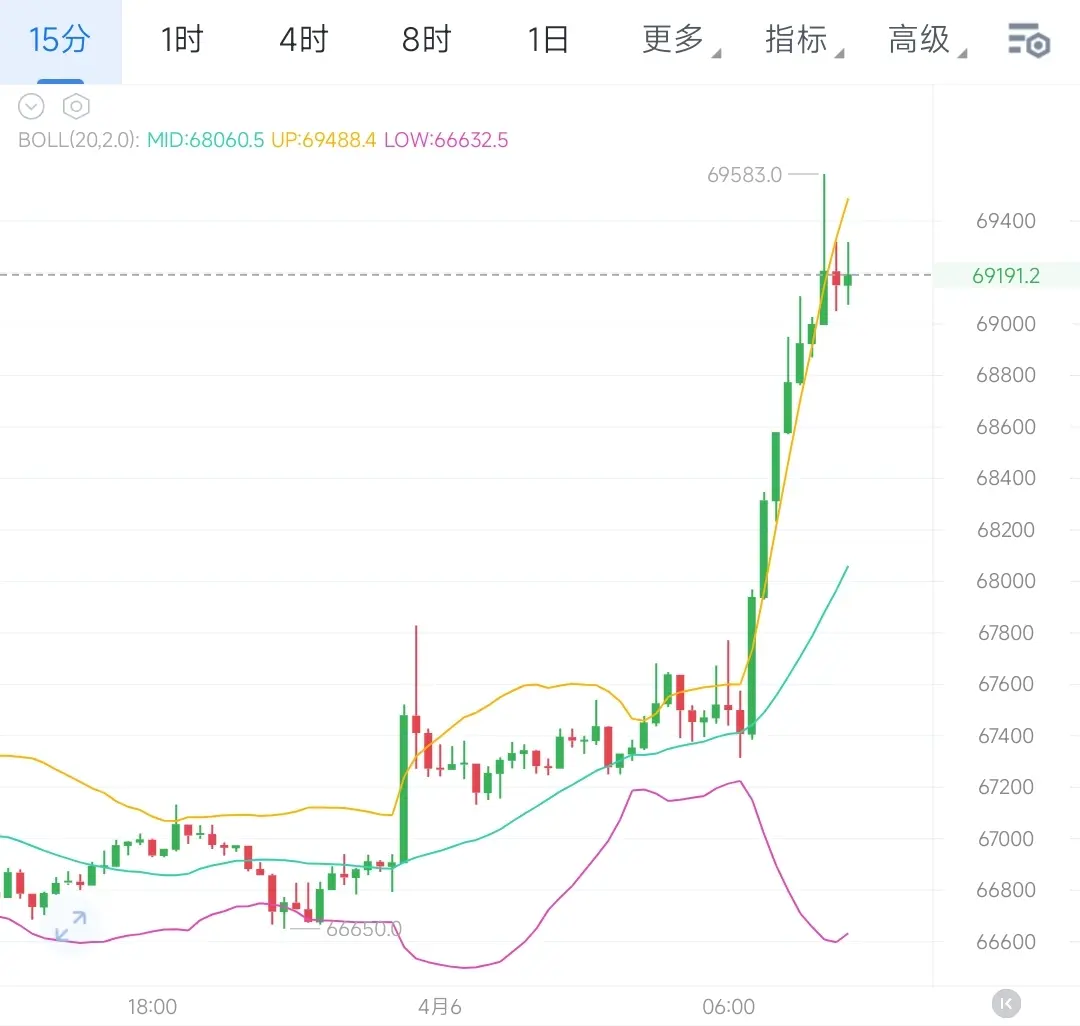Collapse the BOLL indicator with chevron circle

click(31, 107)
